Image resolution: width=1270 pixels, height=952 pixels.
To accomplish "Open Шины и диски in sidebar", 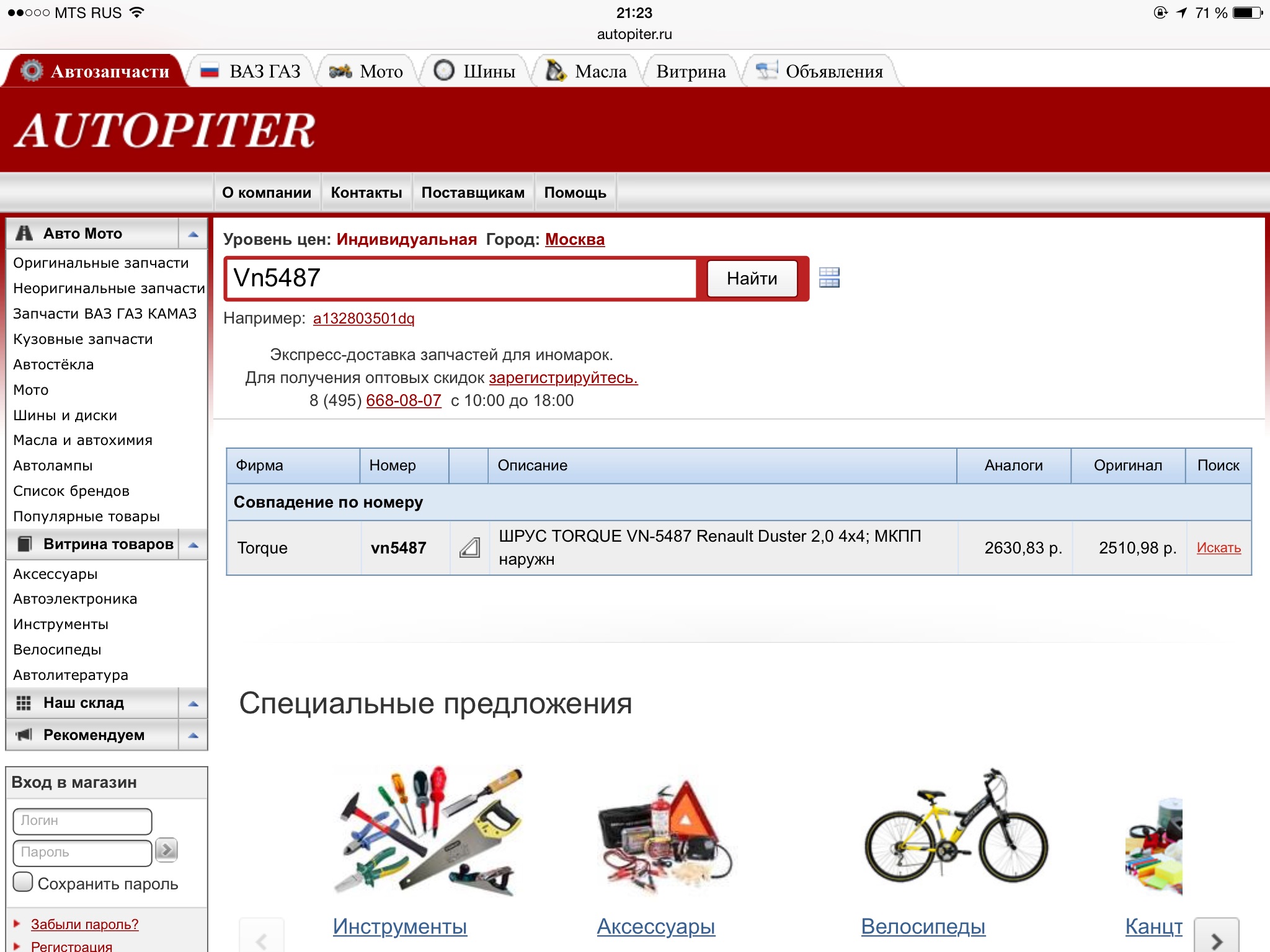I will [x=65, y=415].
